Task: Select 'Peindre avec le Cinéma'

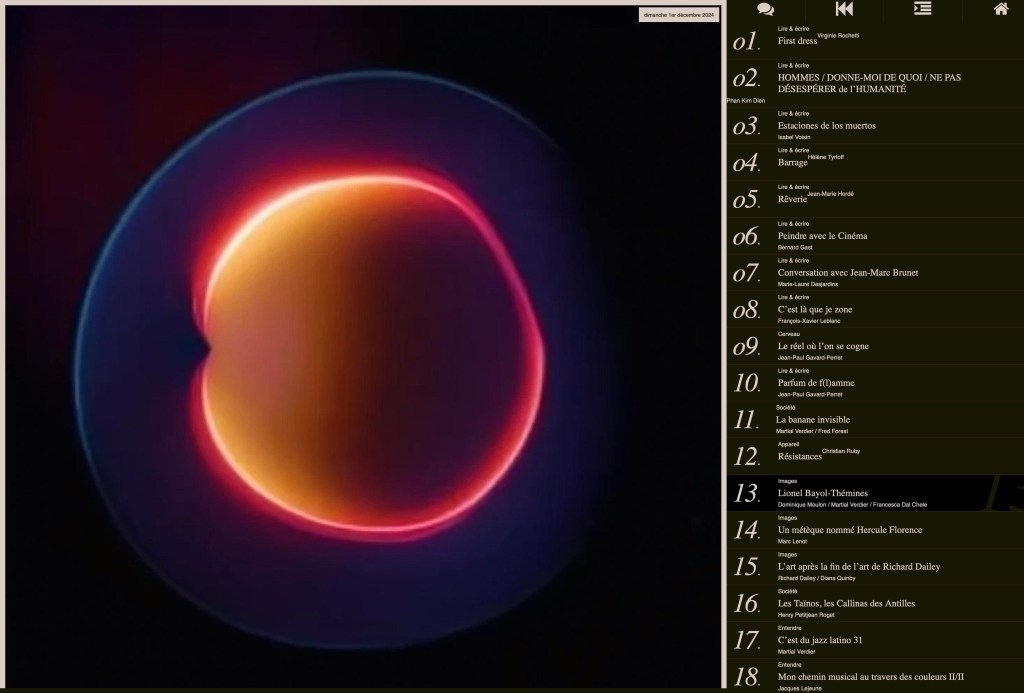Action: point(822,236)
